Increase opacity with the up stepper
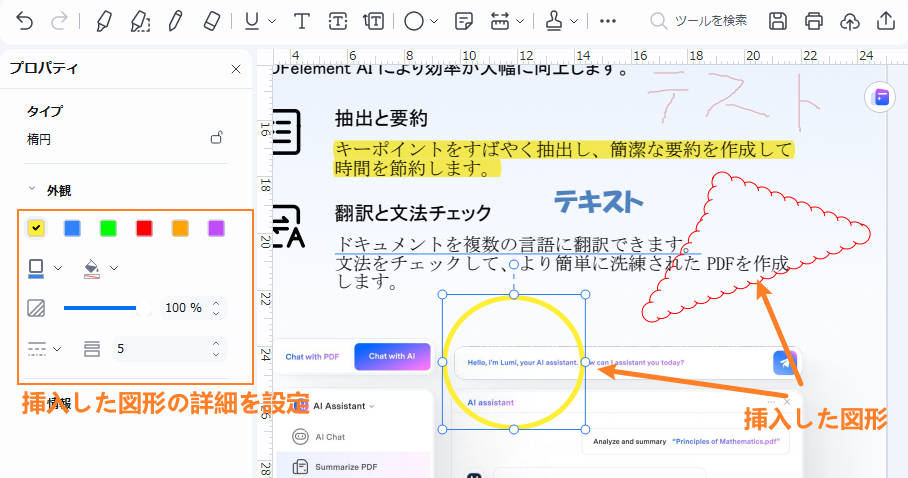 [216, 302]
